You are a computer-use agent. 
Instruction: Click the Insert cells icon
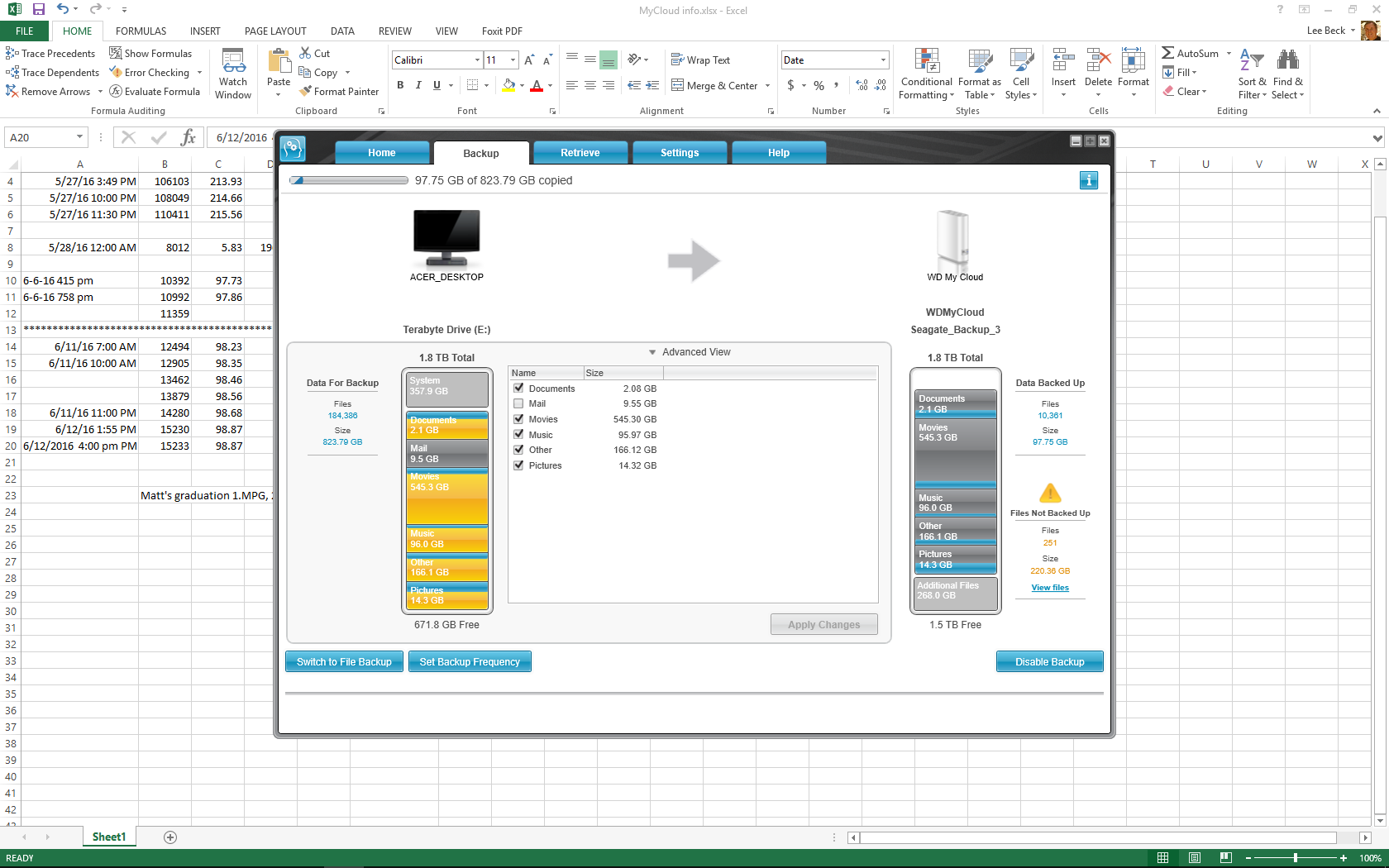(x=1063, y=60)
